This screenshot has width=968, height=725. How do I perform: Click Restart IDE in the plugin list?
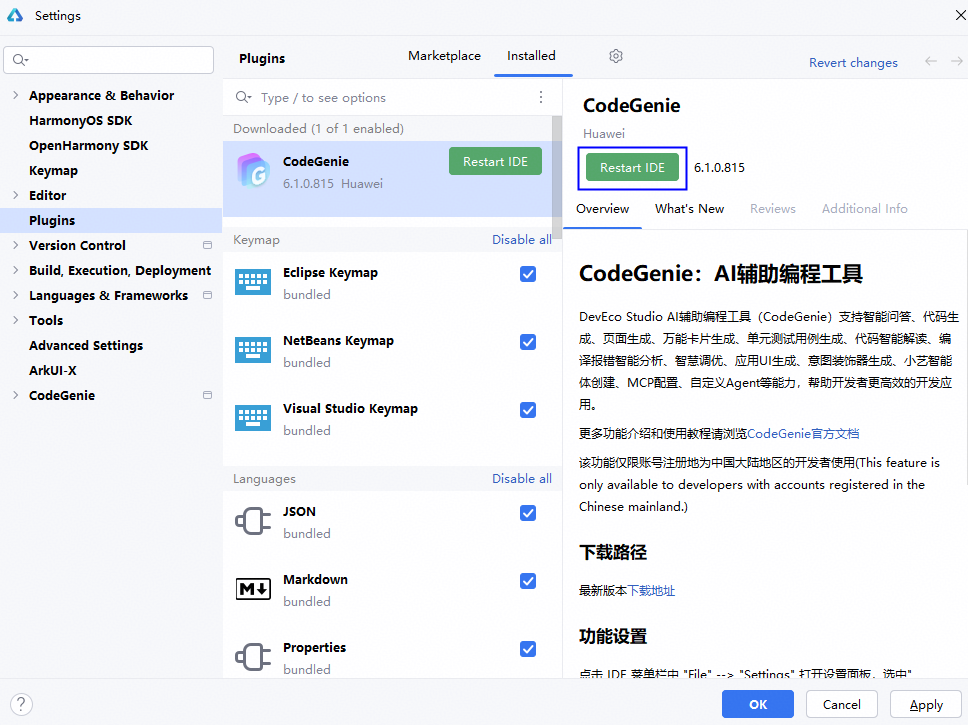pyautogui.click(x=495, y=162)
